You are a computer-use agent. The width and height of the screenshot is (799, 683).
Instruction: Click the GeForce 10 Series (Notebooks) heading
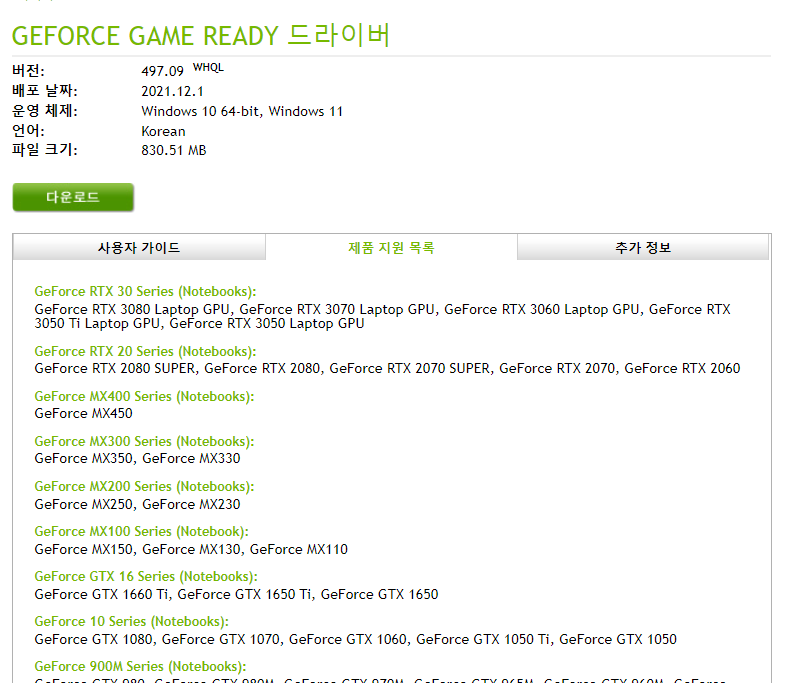(131, 621)
